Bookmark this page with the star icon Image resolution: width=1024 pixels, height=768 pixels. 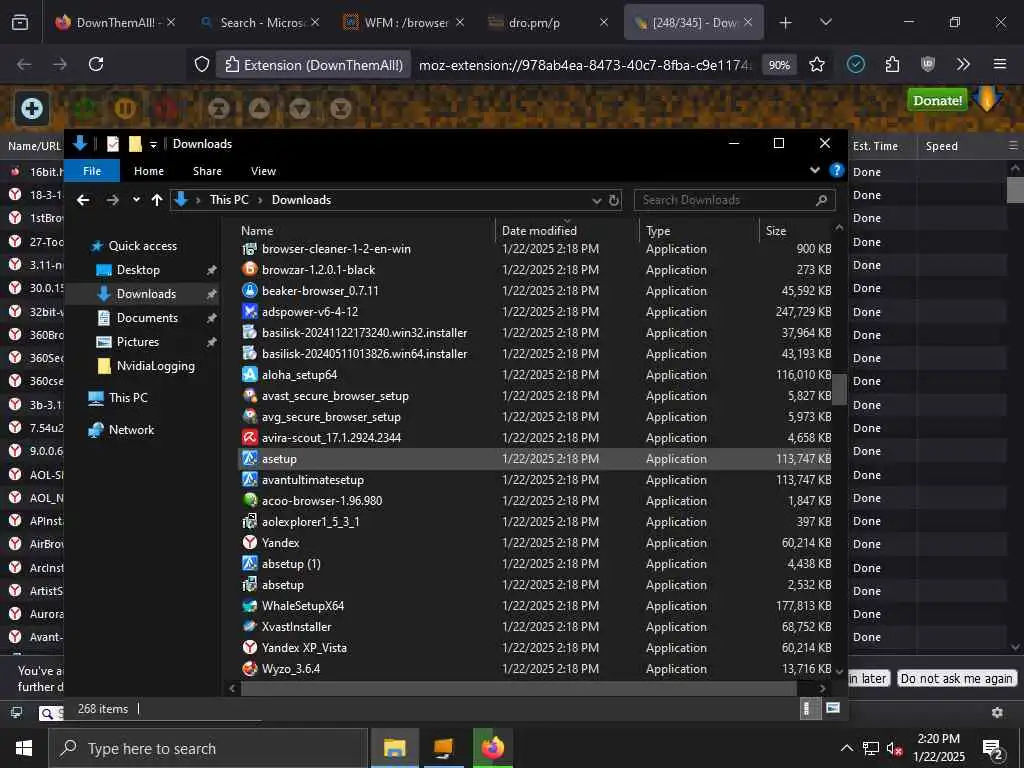(x=817, y=64)
